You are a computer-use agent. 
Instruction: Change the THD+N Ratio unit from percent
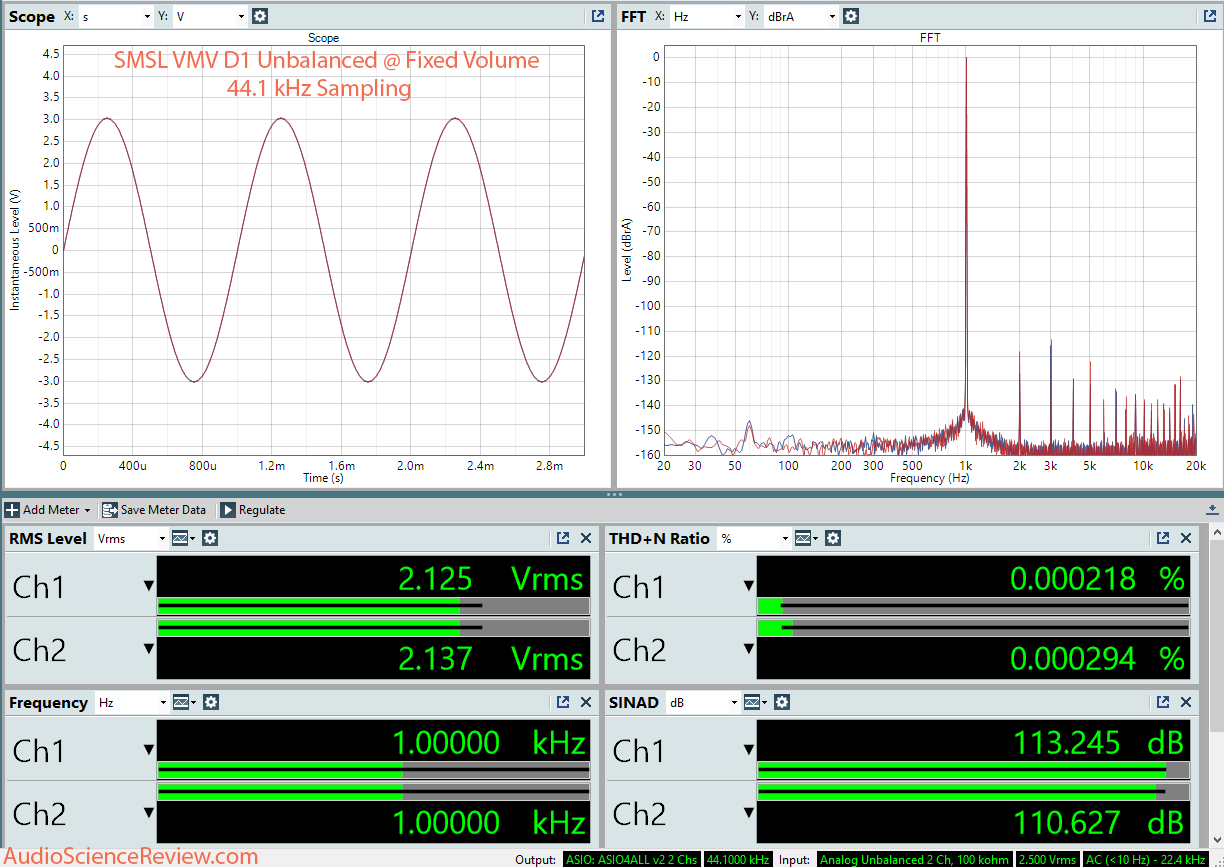(x=754, y=538)
